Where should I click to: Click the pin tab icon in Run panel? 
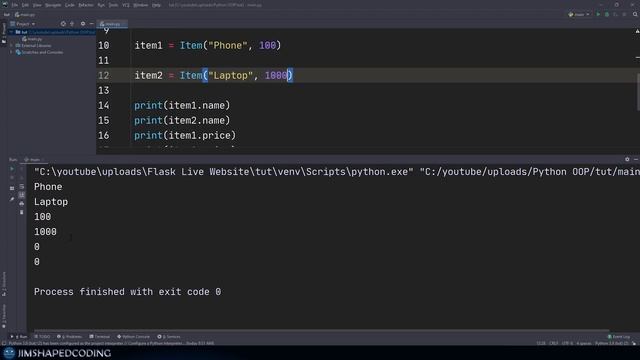[x=12, y=199]
